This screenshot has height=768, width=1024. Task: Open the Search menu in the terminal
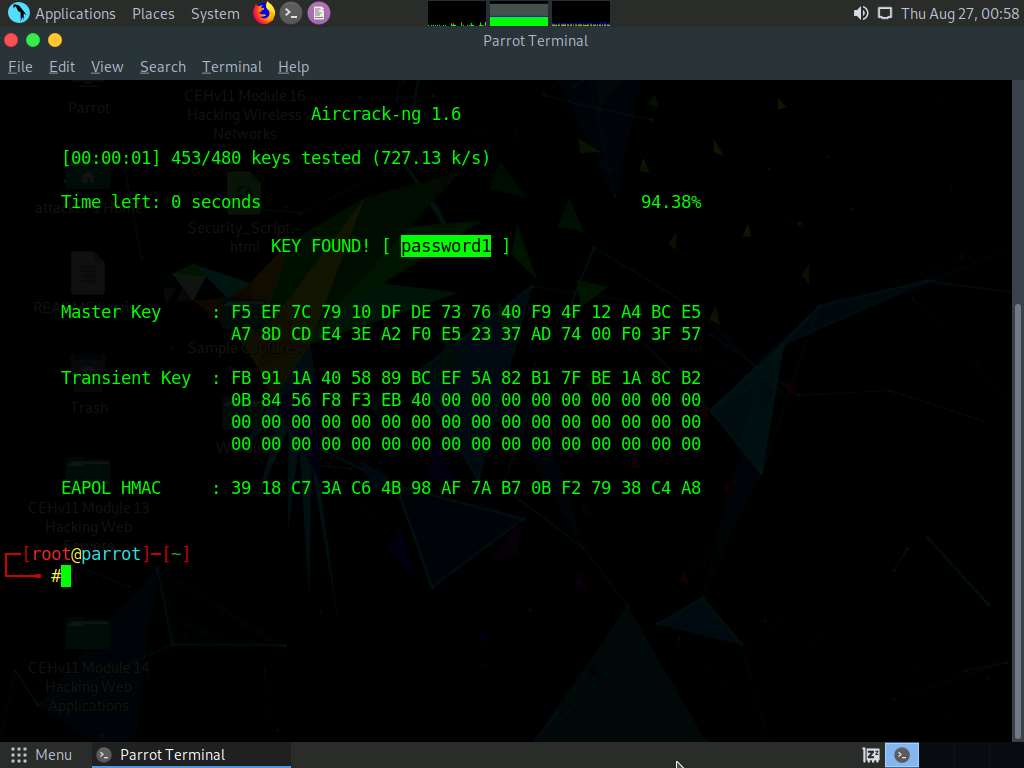coord(162,66)
